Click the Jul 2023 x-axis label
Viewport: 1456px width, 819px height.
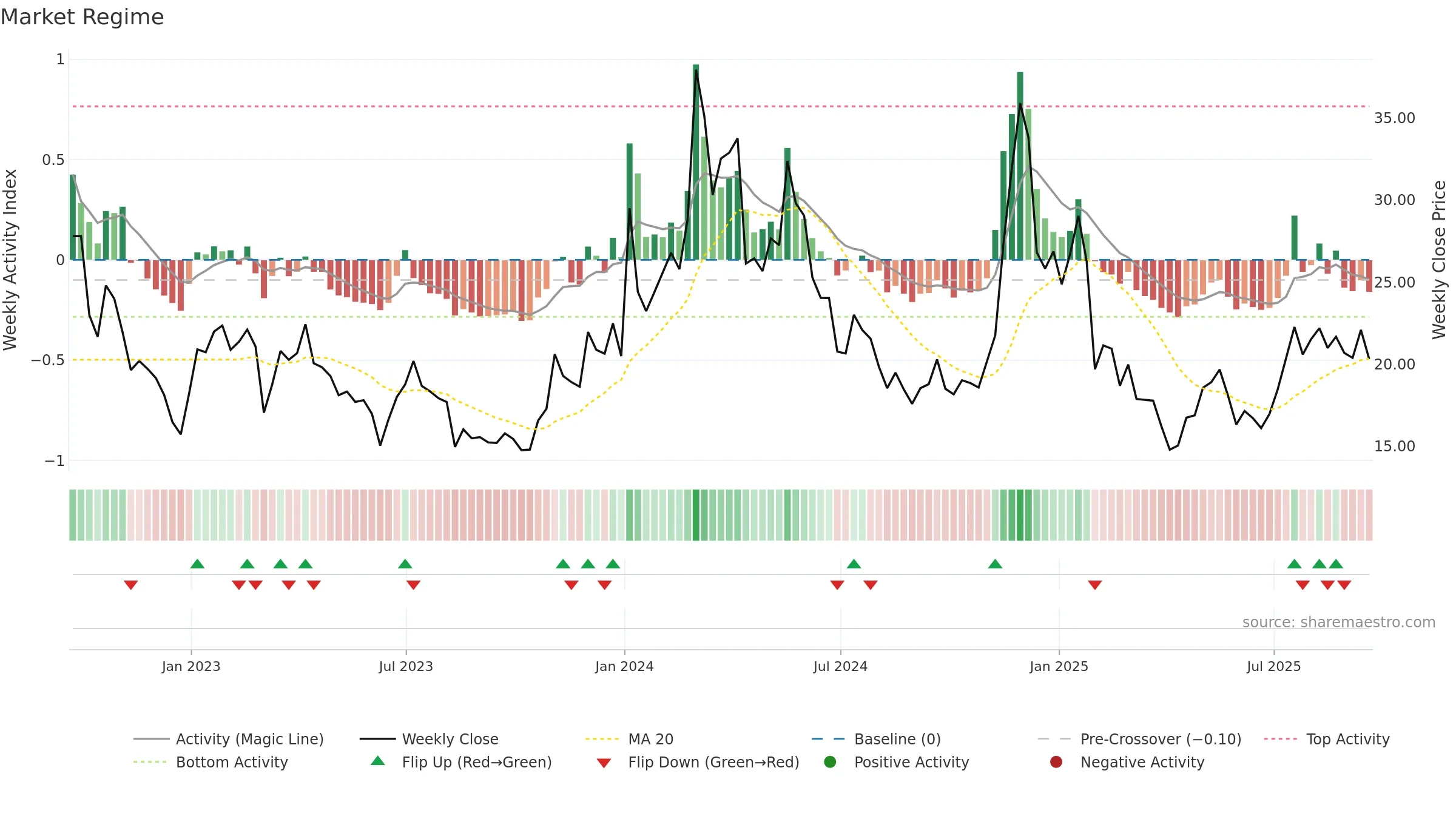click(406, 666)
